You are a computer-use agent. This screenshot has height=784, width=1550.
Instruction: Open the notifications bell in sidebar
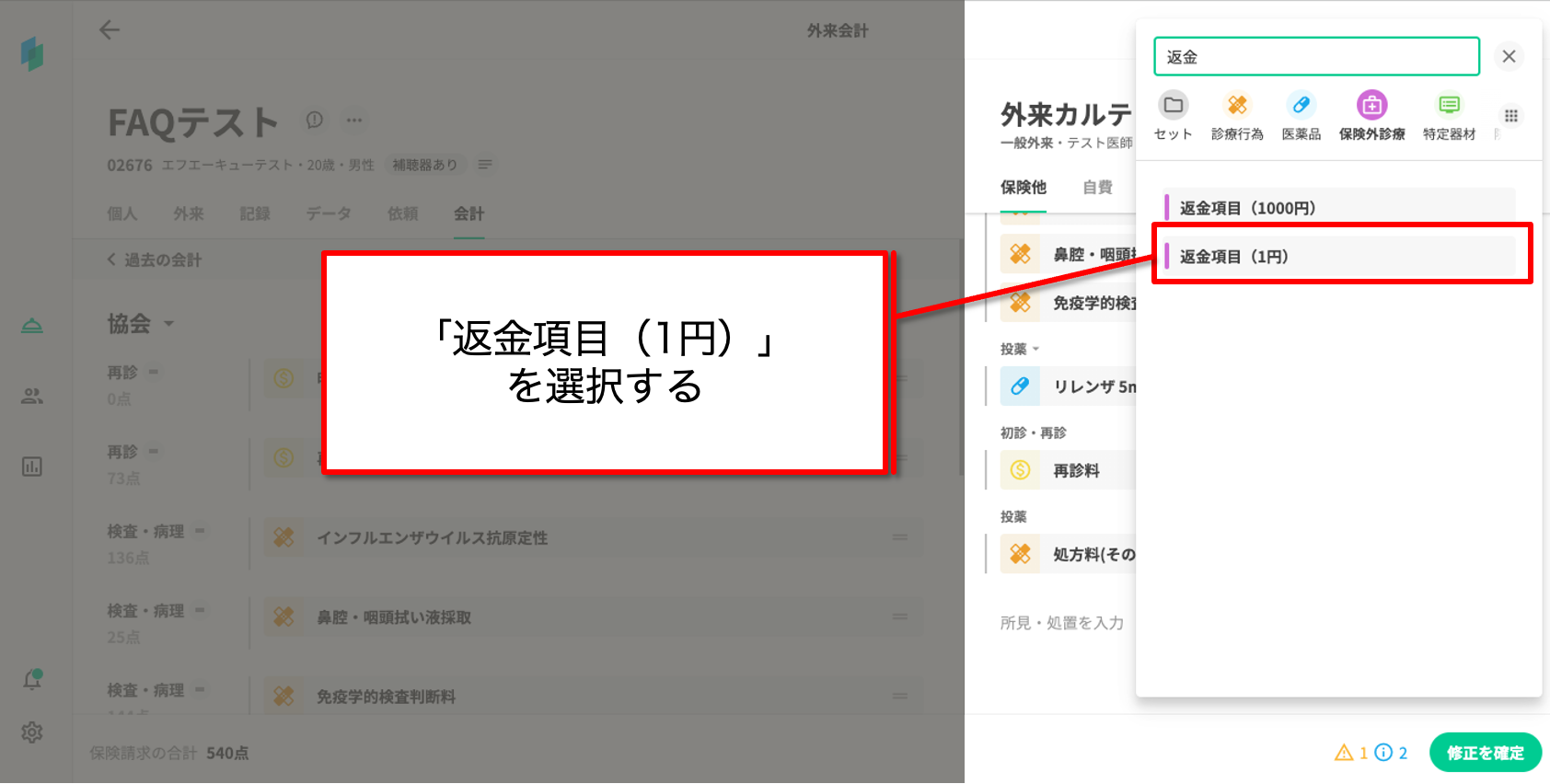tap(32, 679)
